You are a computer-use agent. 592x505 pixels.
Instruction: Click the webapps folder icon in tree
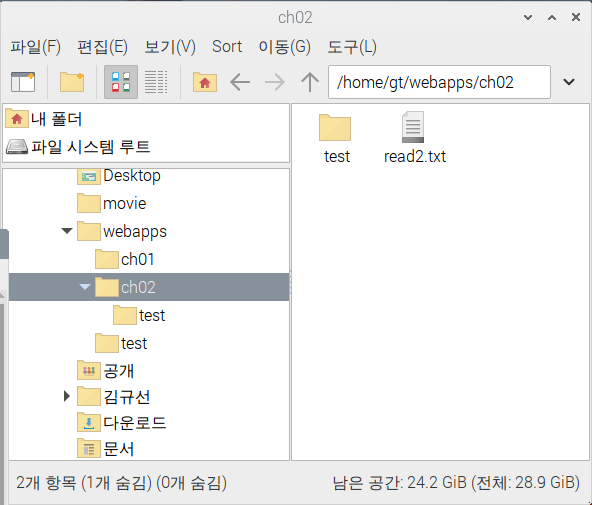click(89, 231)
